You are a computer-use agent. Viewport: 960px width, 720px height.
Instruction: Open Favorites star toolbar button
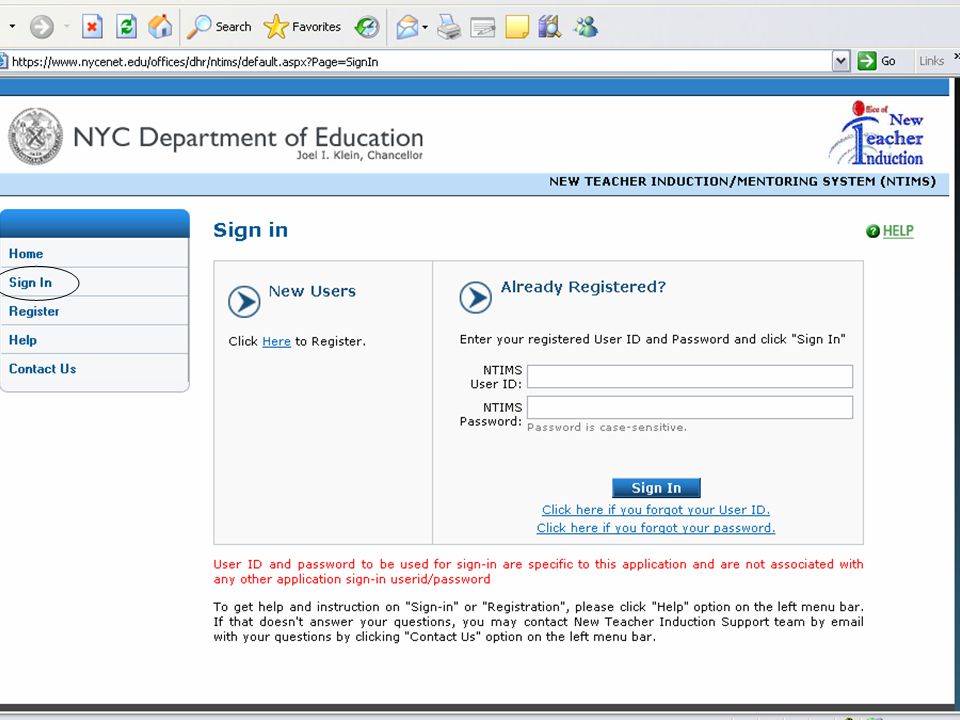(302, 27)
